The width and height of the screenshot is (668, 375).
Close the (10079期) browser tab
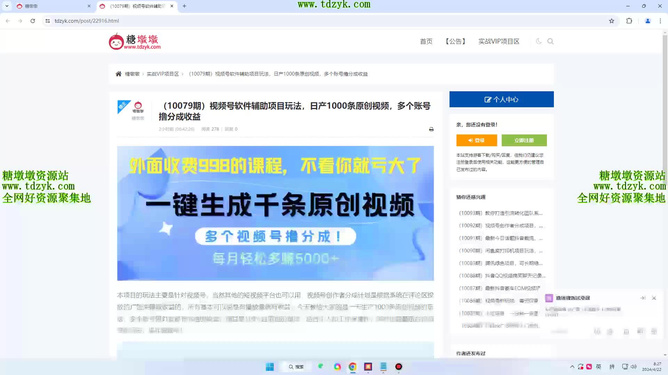(x=172, y=6)
